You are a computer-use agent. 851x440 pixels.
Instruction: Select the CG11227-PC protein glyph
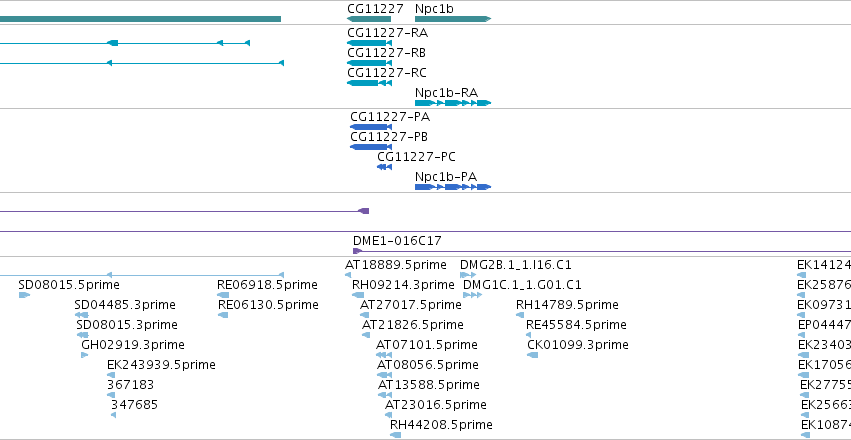coord(384,167)
